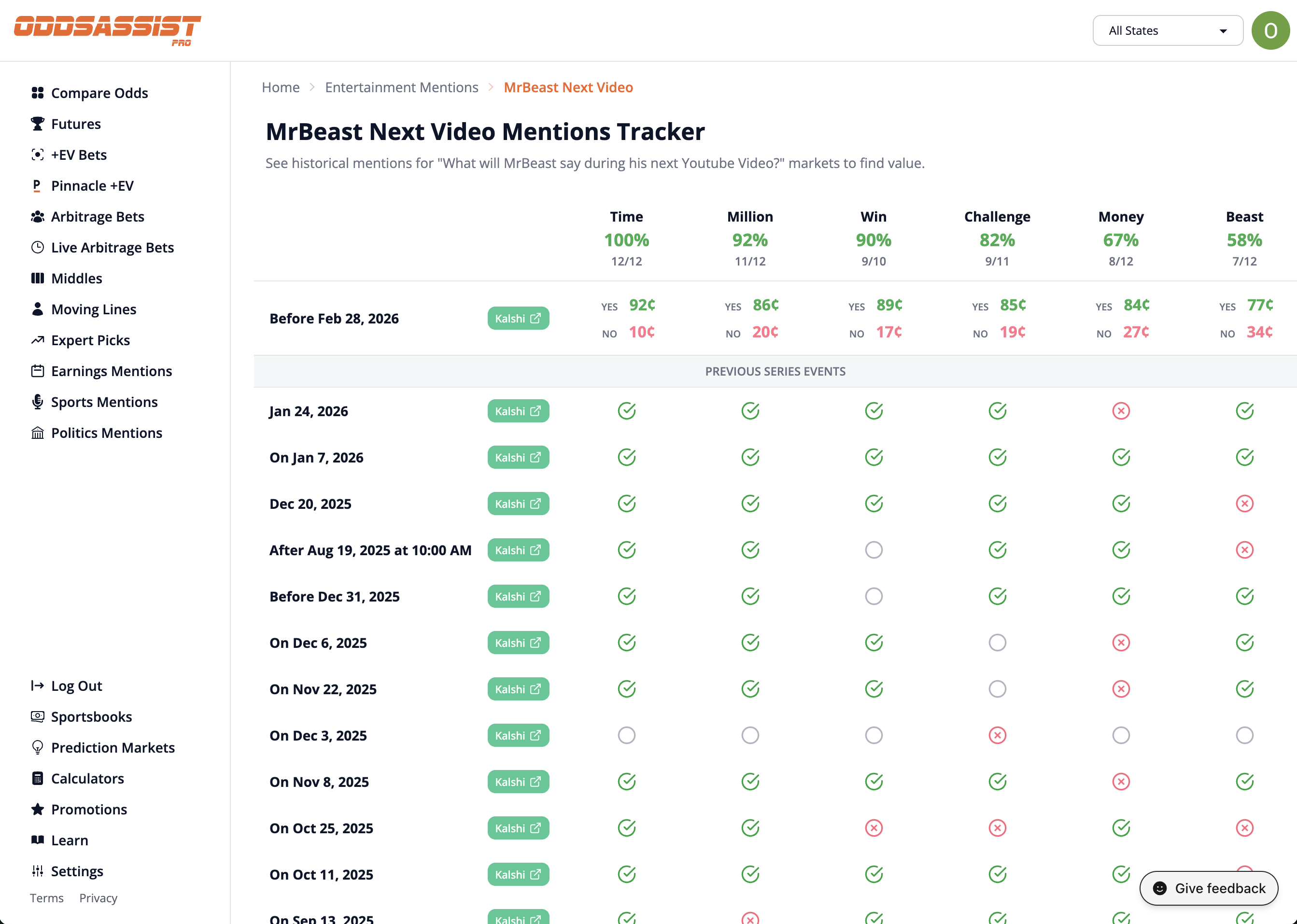The image size is (1297, 924).
Task: Click the orange profile avatar top right
Action: click(x=1271, y=30)
